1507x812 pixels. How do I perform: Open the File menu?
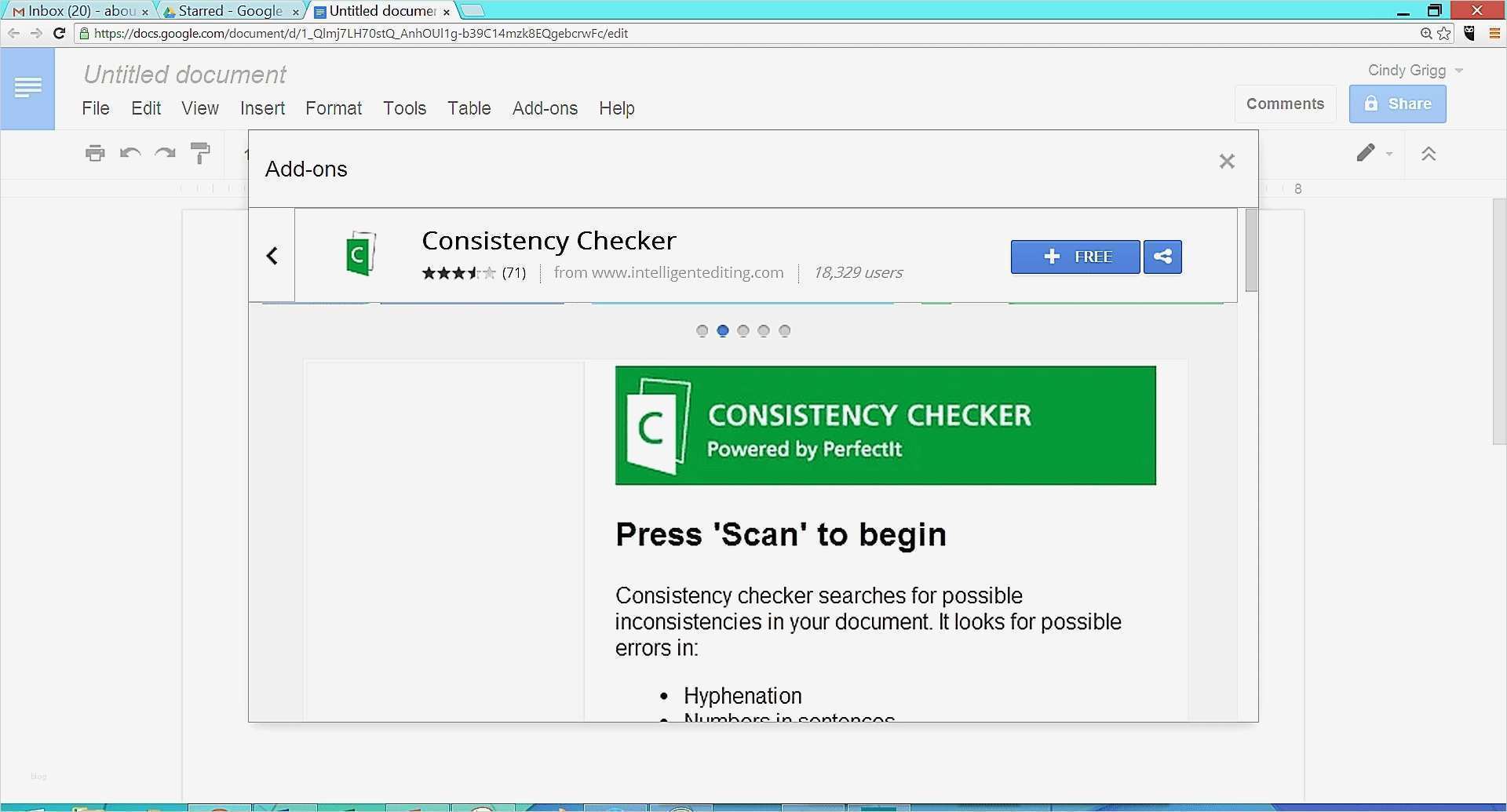96,108
